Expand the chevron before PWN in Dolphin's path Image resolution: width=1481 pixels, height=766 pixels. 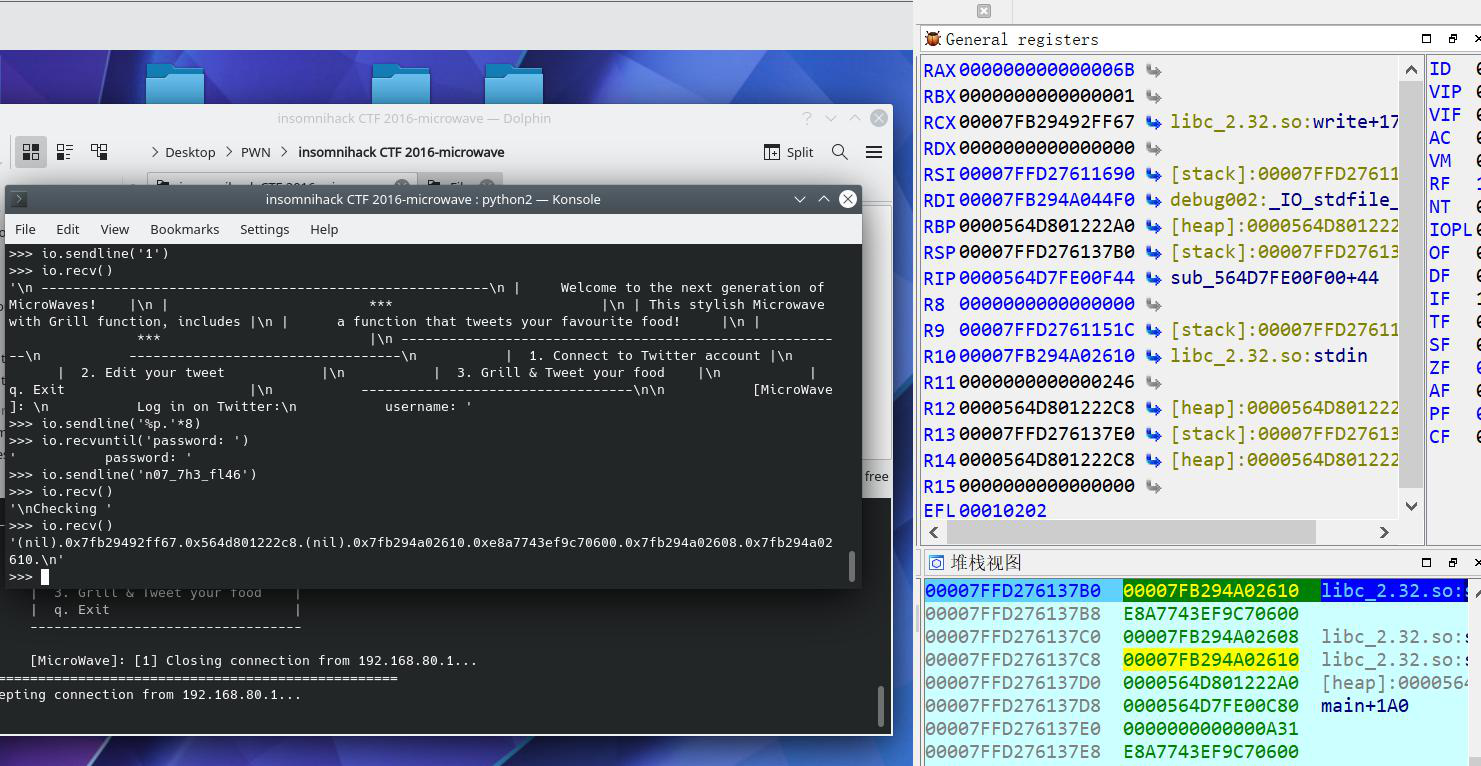(x=230, y=152)
